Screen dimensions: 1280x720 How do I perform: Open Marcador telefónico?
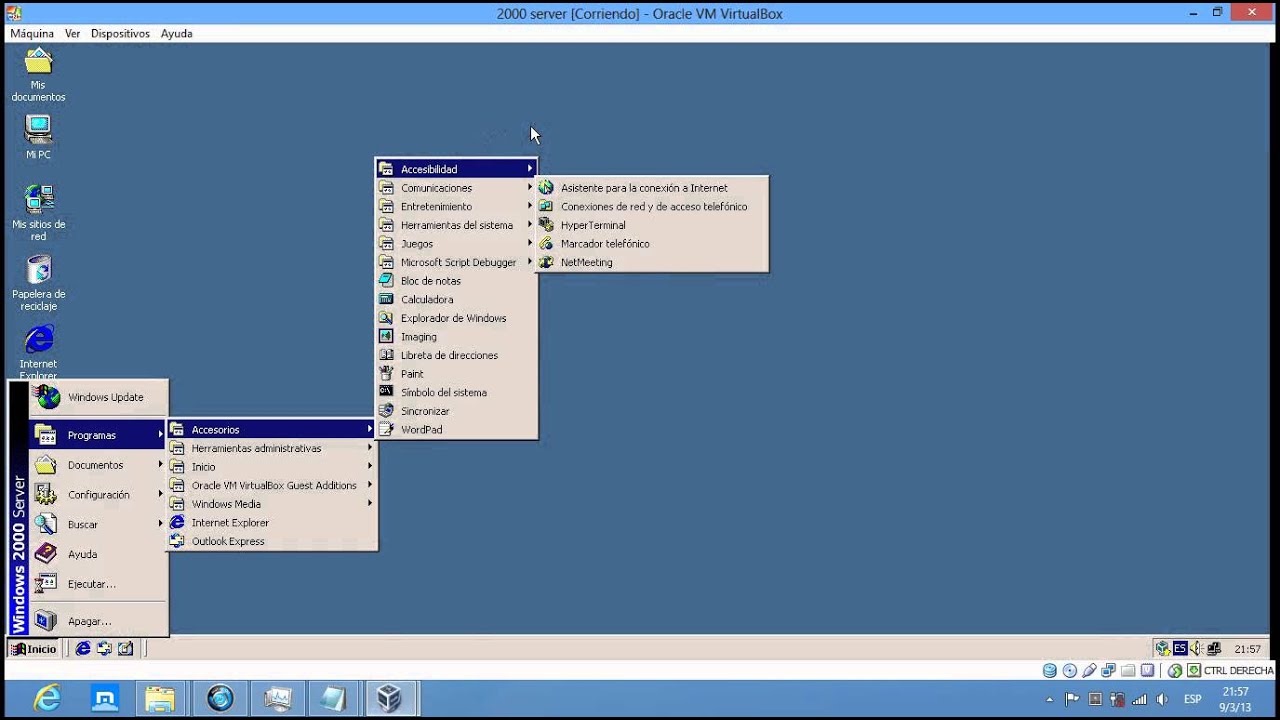652,244
